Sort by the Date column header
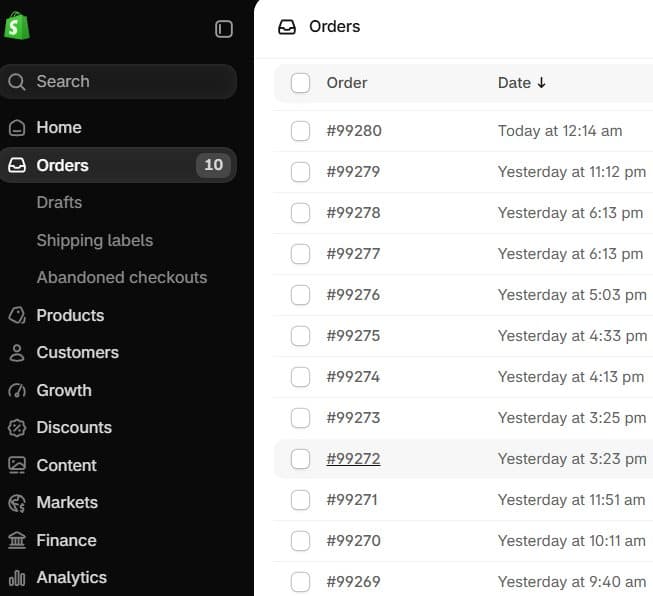The height and width of the screenshot is (596, 653). [x=514, y=83]
